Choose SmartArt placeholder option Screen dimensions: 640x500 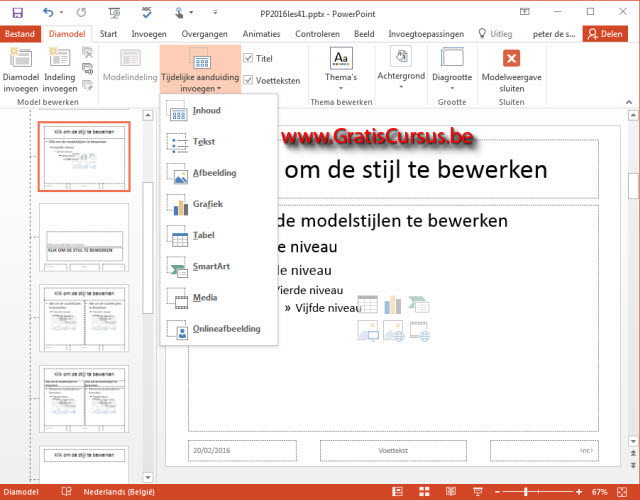[219, 267]
